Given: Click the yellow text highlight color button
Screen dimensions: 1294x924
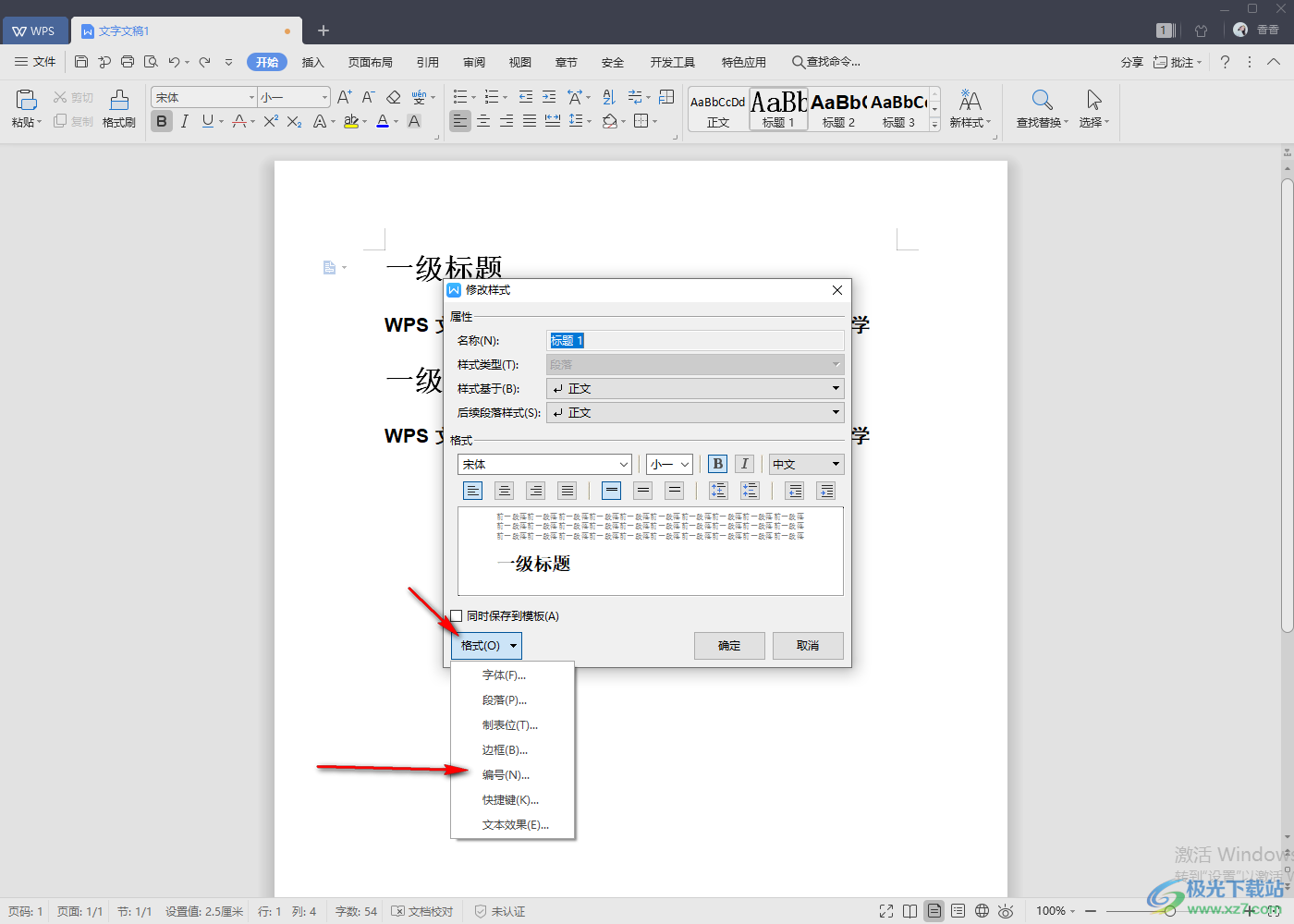Looking at the screenshot, I should (351, 121).
